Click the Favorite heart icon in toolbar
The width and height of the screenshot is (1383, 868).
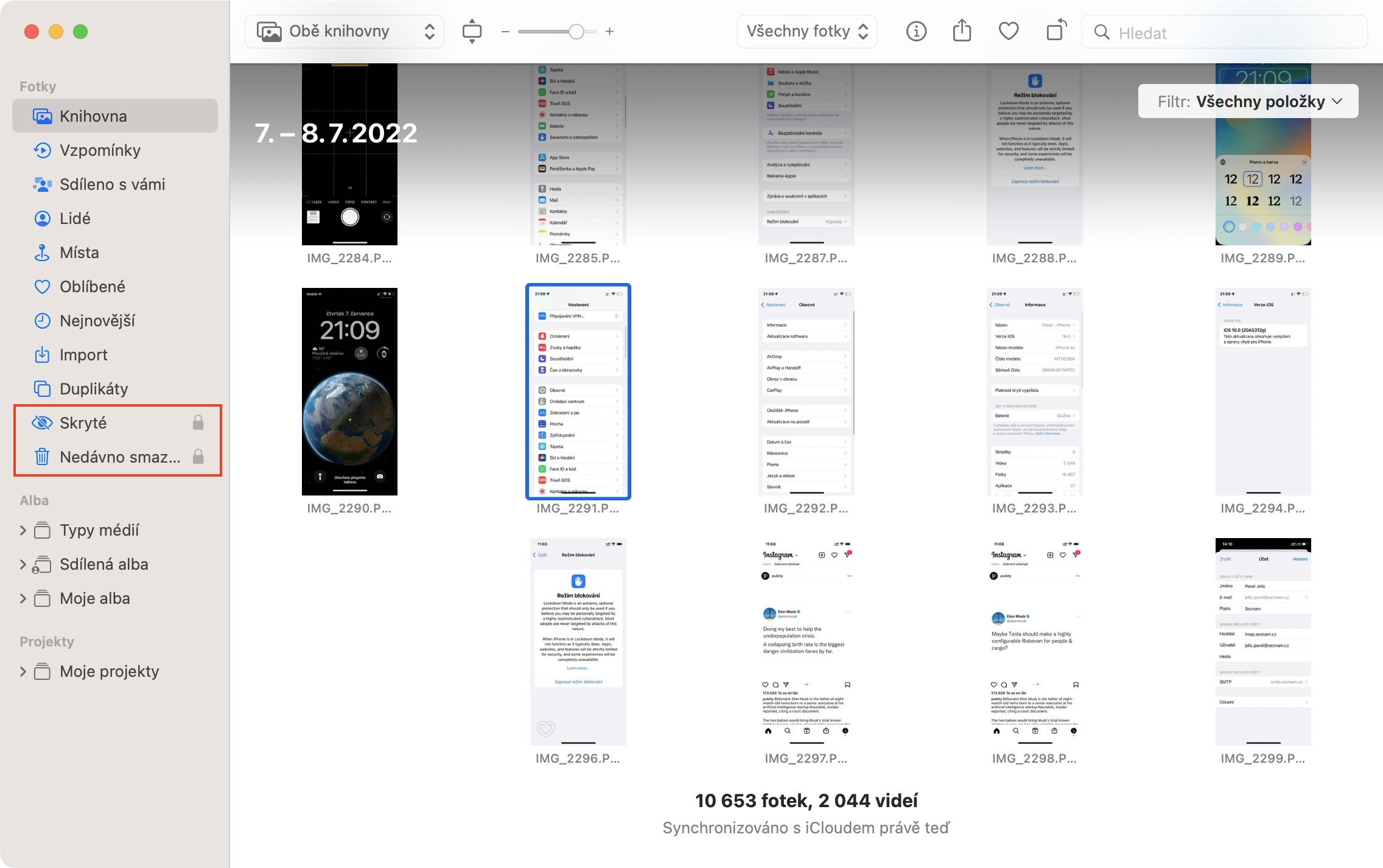click(1009, 31)
